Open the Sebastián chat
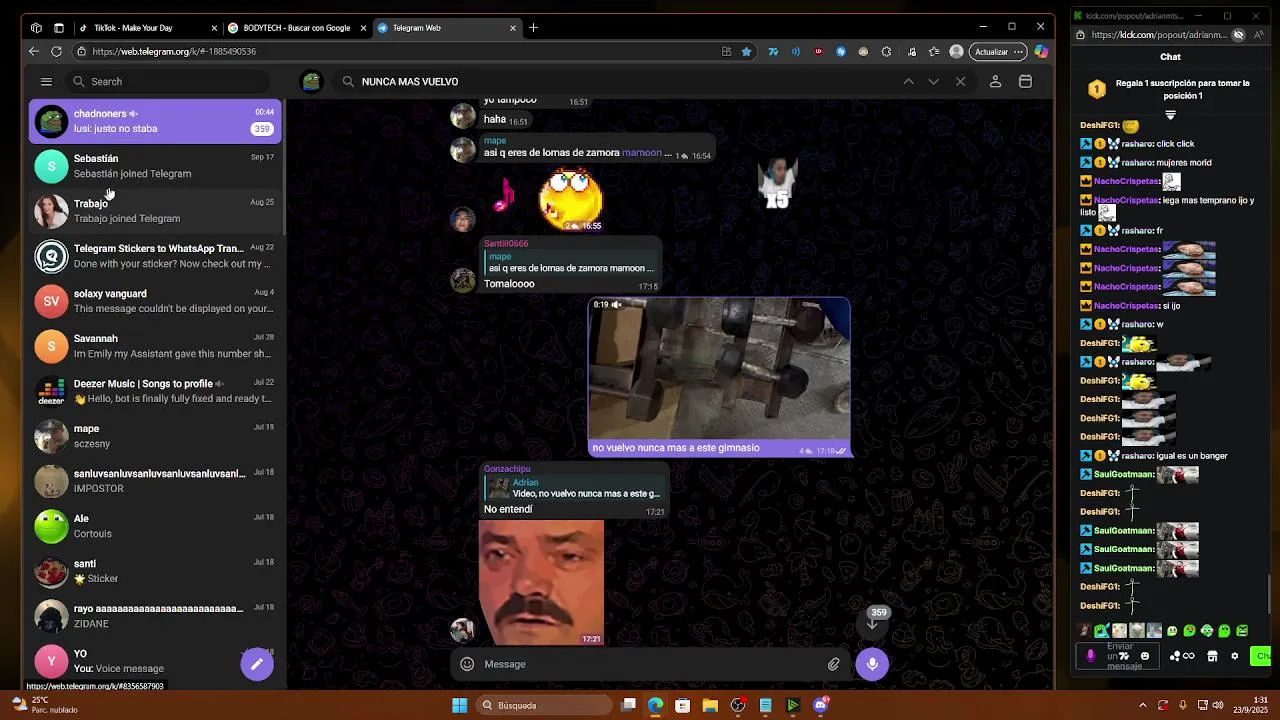Viewport: 1280px width, 720px height. click(155, 166)
